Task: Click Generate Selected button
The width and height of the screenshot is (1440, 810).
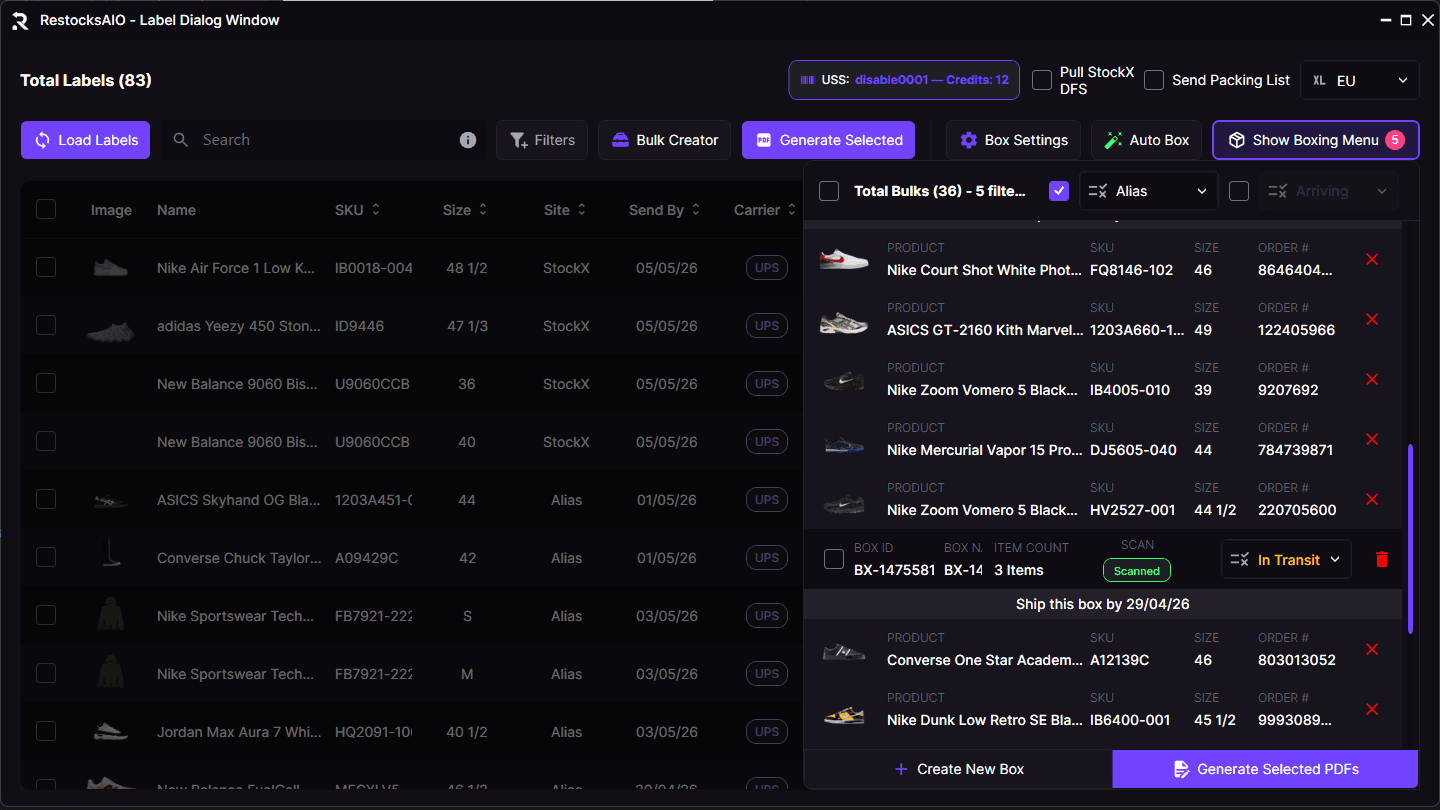Action: coord(828,140)
